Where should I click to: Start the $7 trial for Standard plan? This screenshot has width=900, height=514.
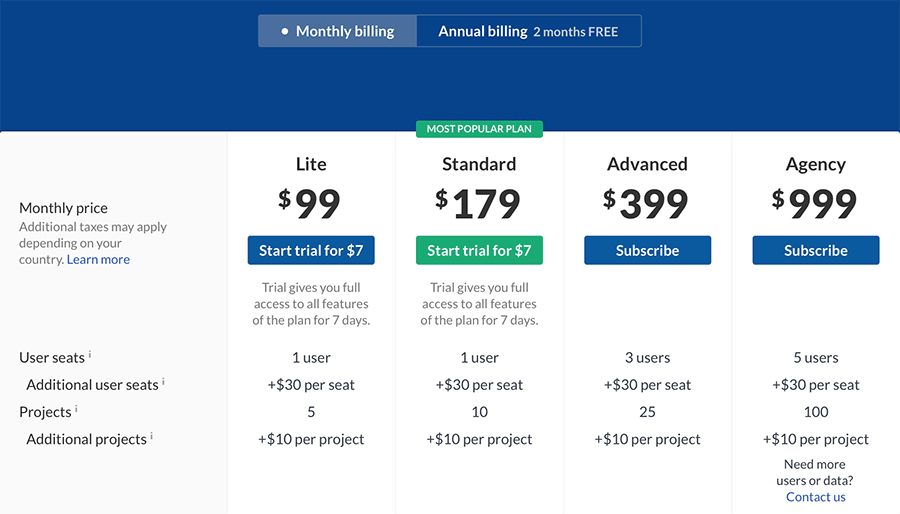479,251
